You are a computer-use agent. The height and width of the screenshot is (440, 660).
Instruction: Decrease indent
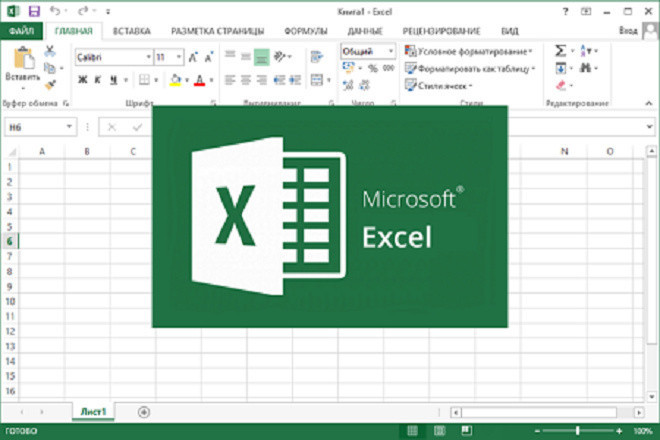tap(279, 80)
